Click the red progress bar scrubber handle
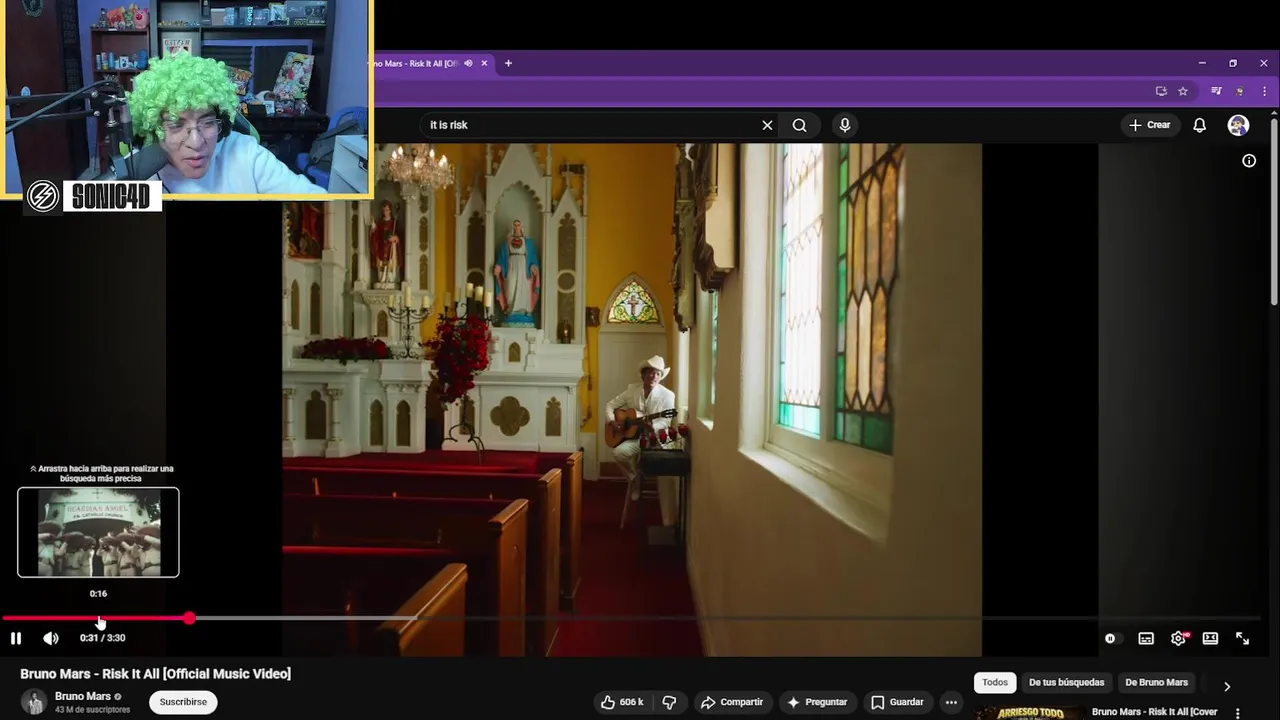Screen dimensions: 1280x720 189,618
